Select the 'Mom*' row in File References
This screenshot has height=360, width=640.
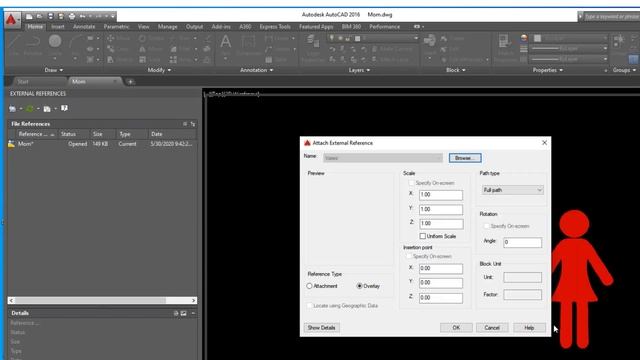pyautogui.click(x=102, y=144)
